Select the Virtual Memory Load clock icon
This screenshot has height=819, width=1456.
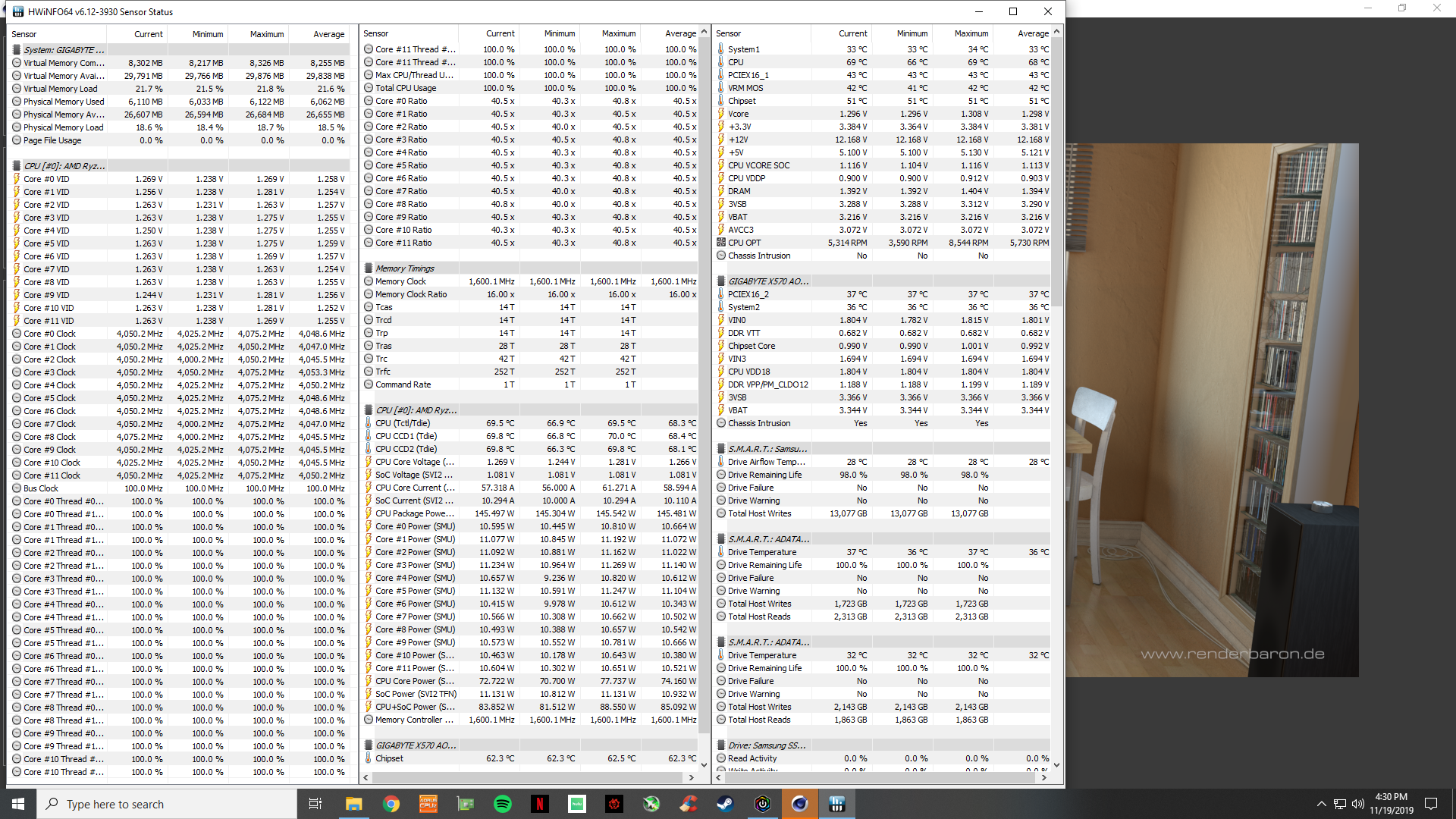pos(17,89)
